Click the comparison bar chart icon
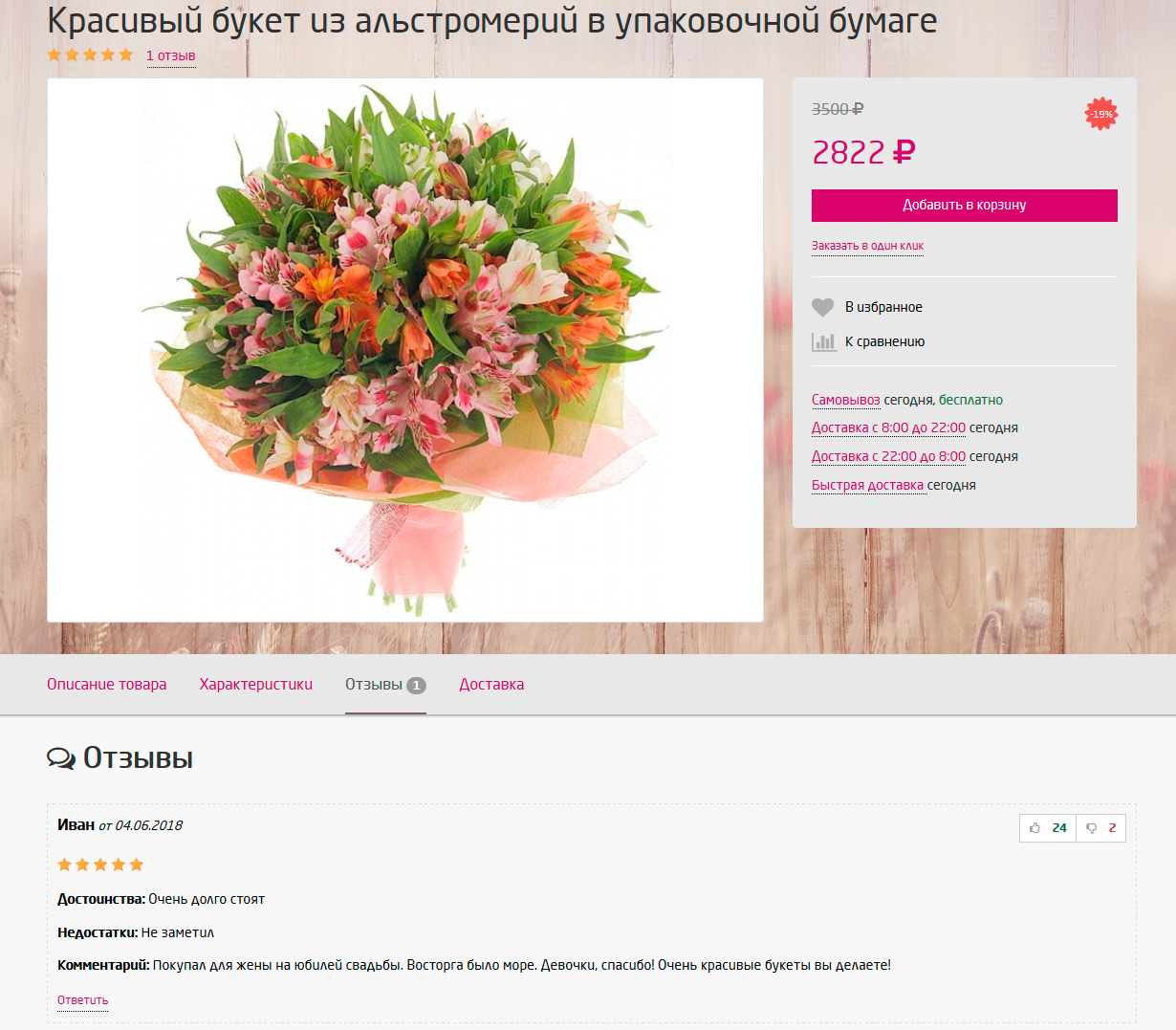Viewport: 1176px width, 1030px height. click(823, 341)
